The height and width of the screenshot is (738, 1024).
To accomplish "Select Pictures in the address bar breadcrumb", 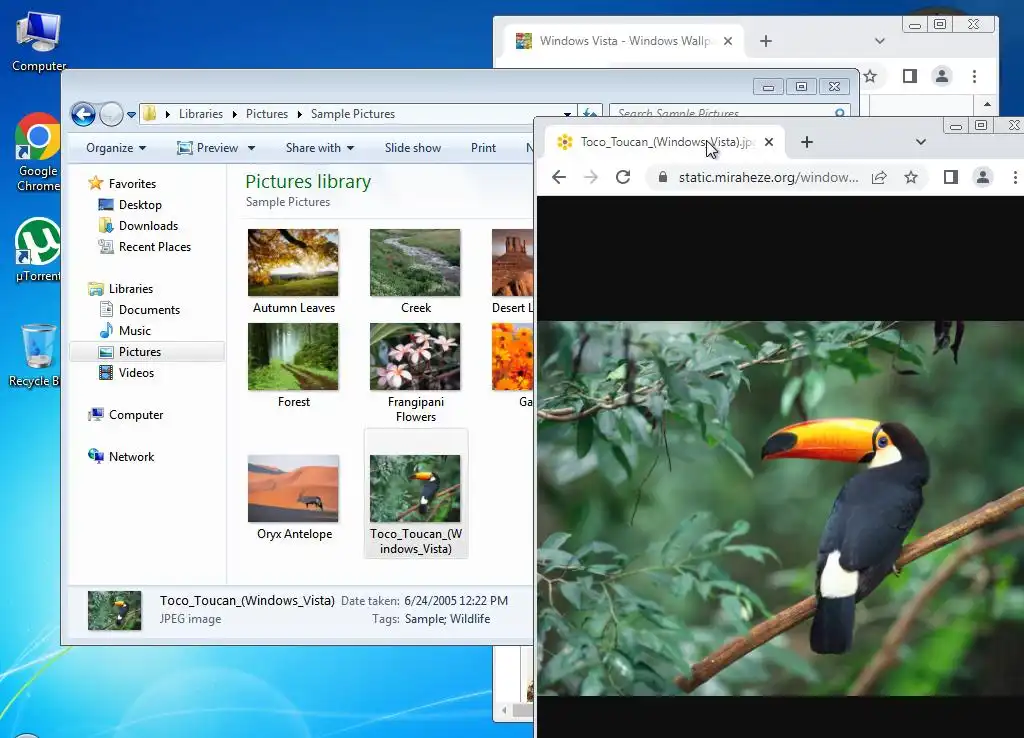I will (266, 114).
